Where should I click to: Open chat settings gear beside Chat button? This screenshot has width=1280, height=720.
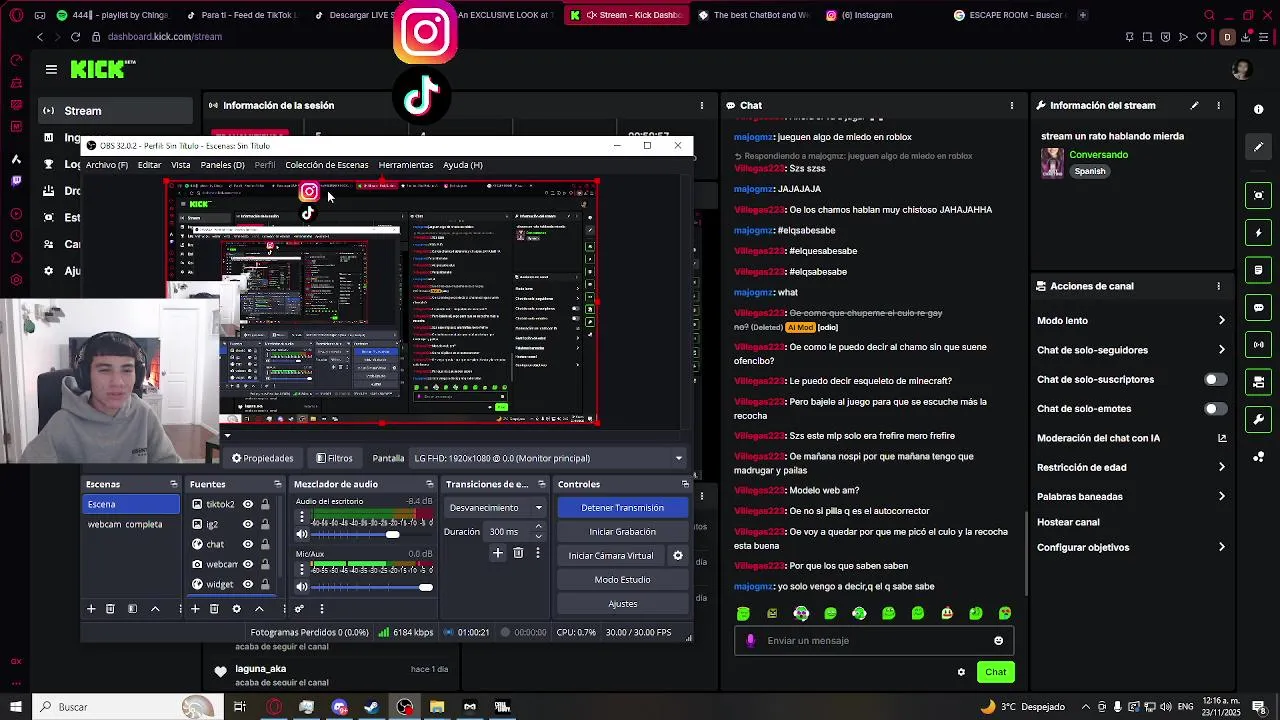click(x=962, y=672)
